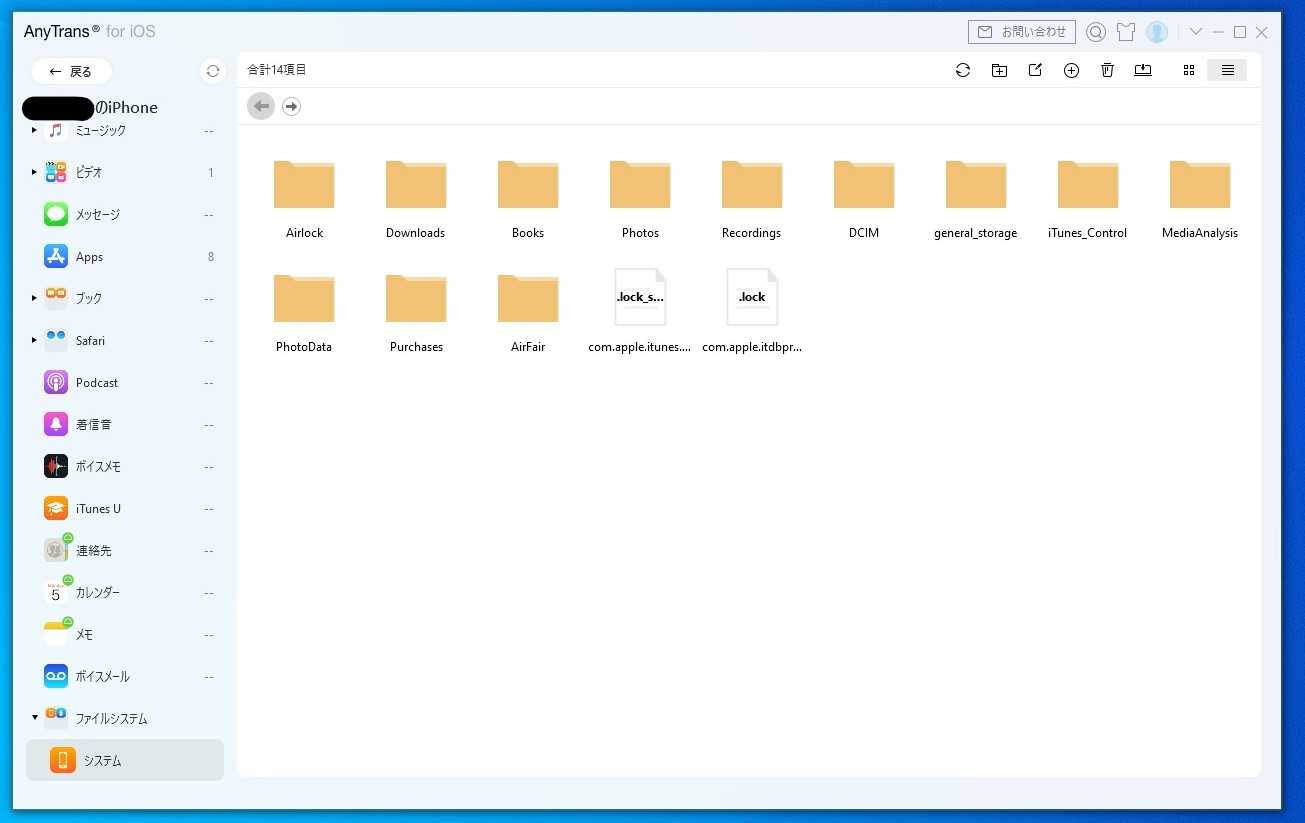Click the Safari sidebar item icon
This screenshot has height=823, width=1305.
pos(56,340)
